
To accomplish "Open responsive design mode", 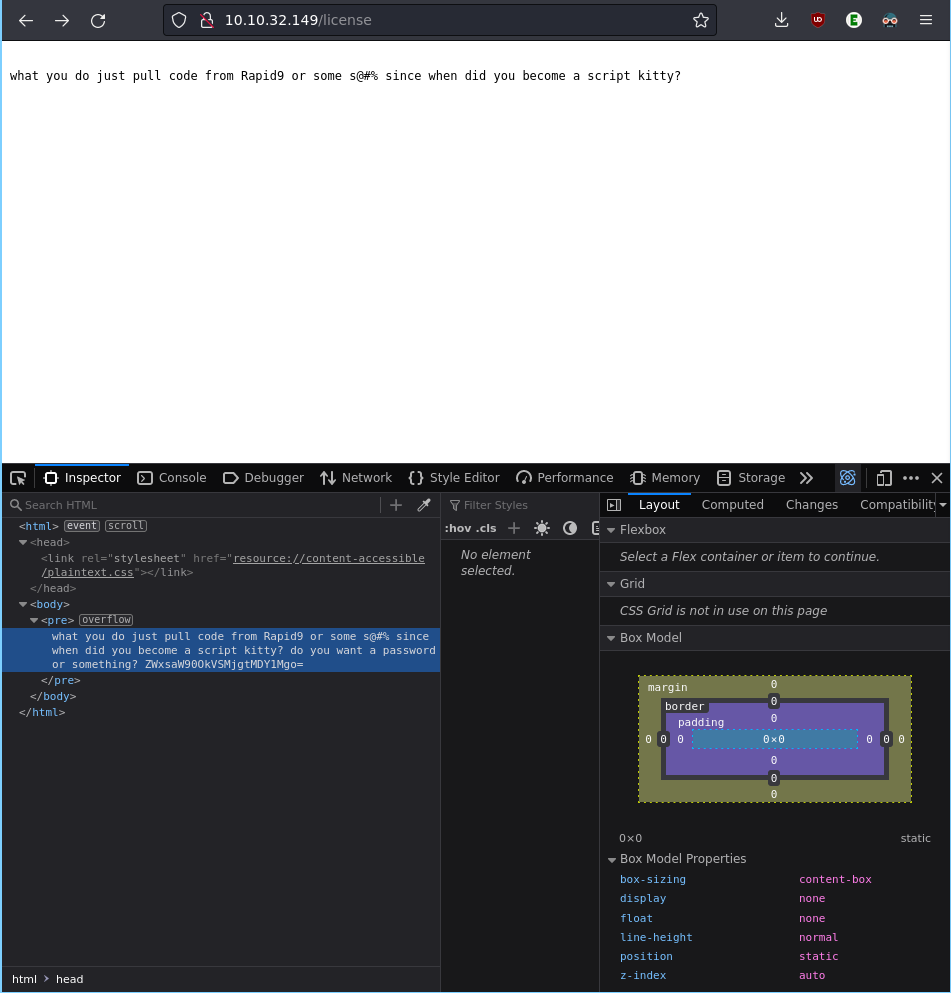I will coord(884,478).
